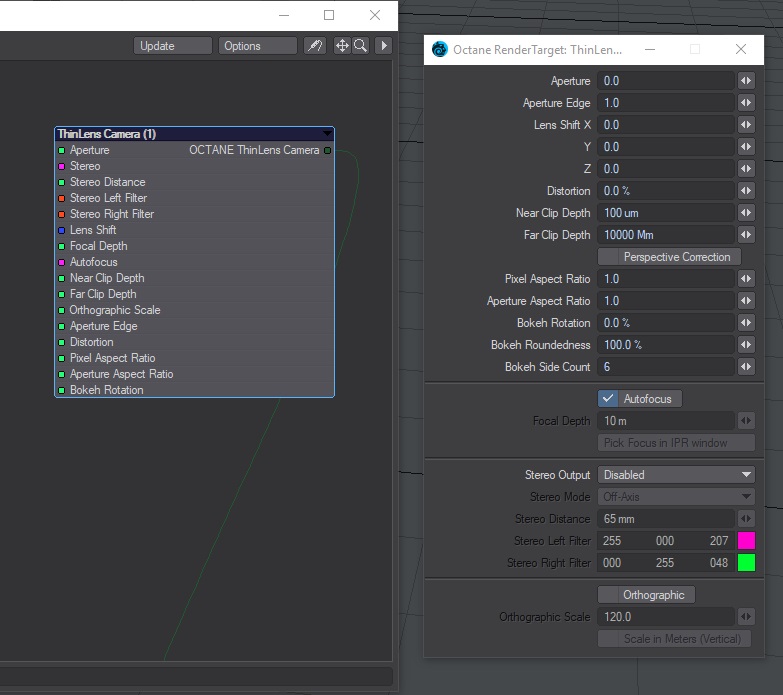The height and width of the screenshot is (695, 783).
Task: Click Stereo Right Filter blue value 048
Action: 719,563
